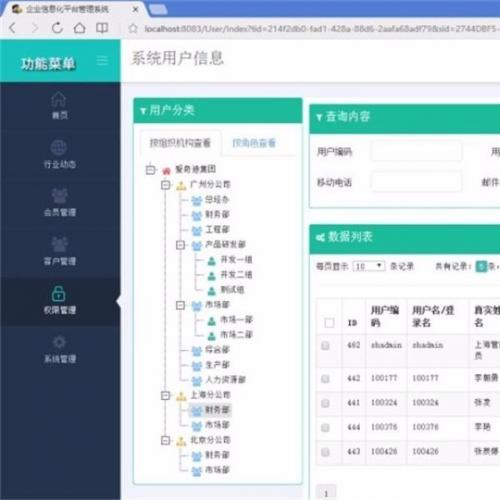Select 测试组 in the tree

coord(232,290)
